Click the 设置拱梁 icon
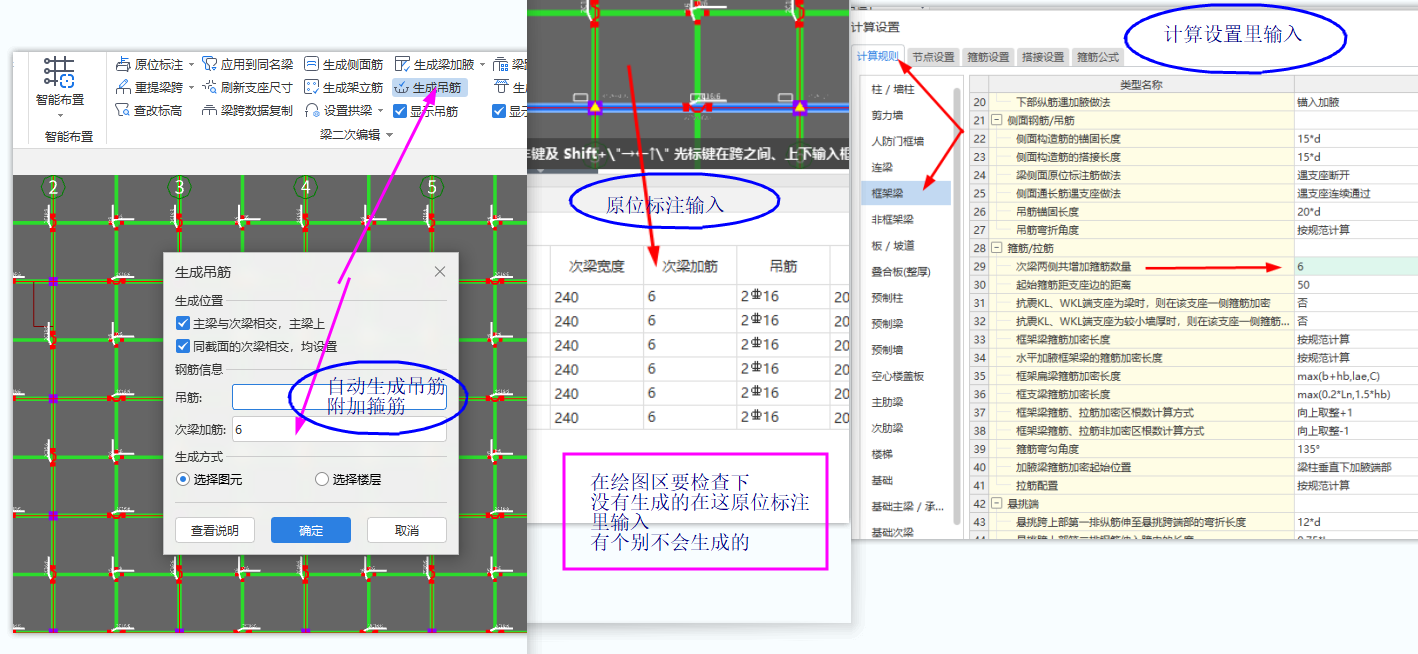 pyautogui.click(x=311, y=110)
